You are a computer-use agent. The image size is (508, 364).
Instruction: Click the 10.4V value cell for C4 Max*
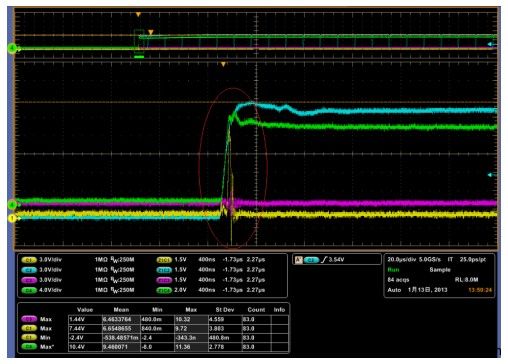tap(85, 347)
